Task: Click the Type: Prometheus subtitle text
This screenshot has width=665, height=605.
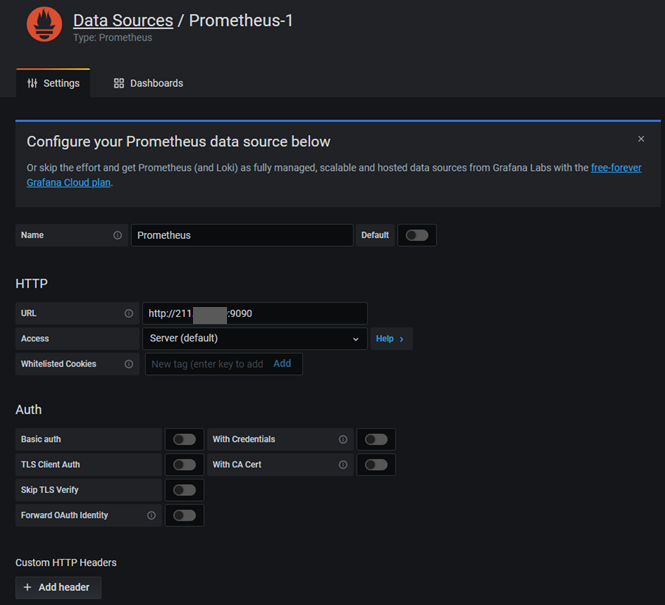Action: pos(112,38)
